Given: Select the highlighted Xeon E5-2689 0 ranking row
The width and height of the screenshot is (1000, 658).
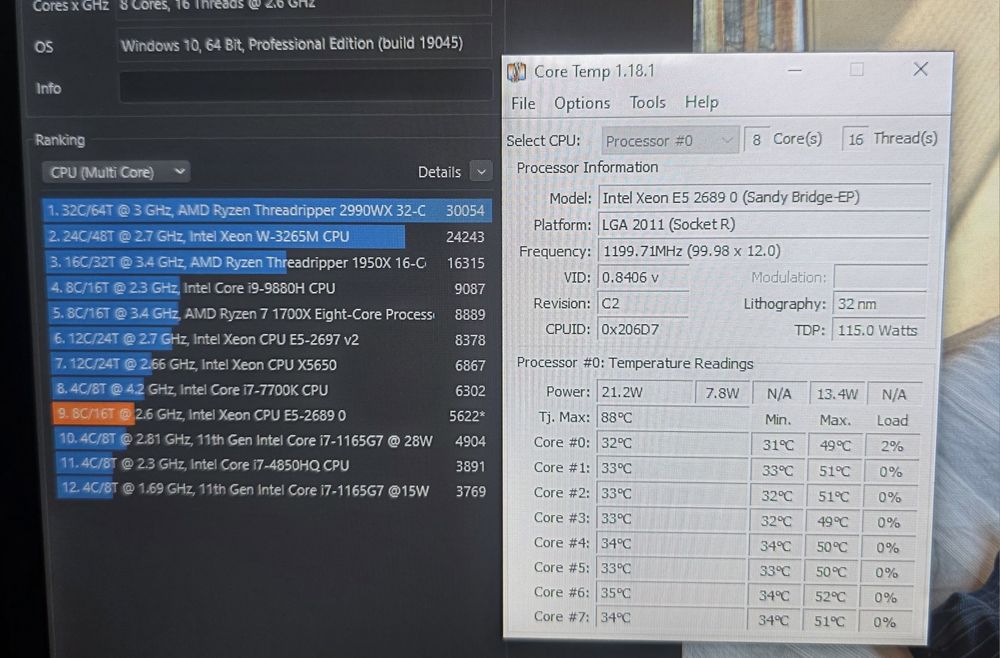Looking at the screenshot, I should click(271, 415).
